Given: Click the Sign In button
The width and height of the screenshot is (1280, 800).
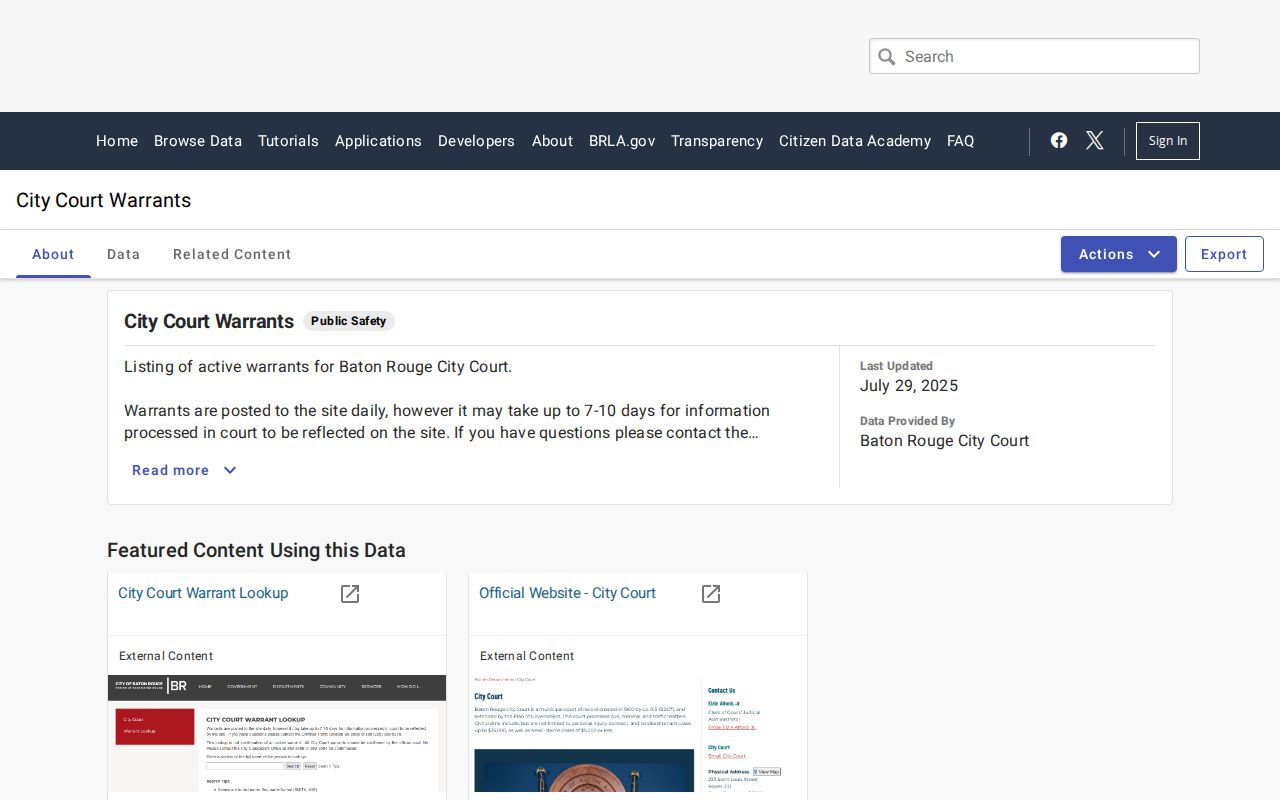Looking at the screenshot, I should (1168, 141).
